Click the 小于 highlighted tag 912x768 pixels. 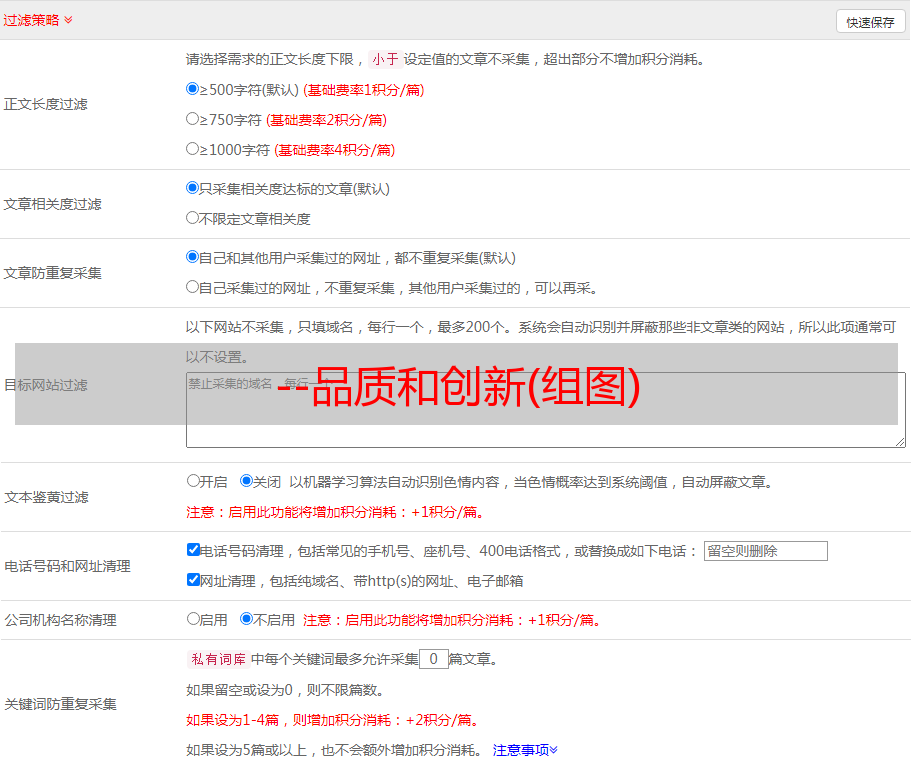coord(386,59)
